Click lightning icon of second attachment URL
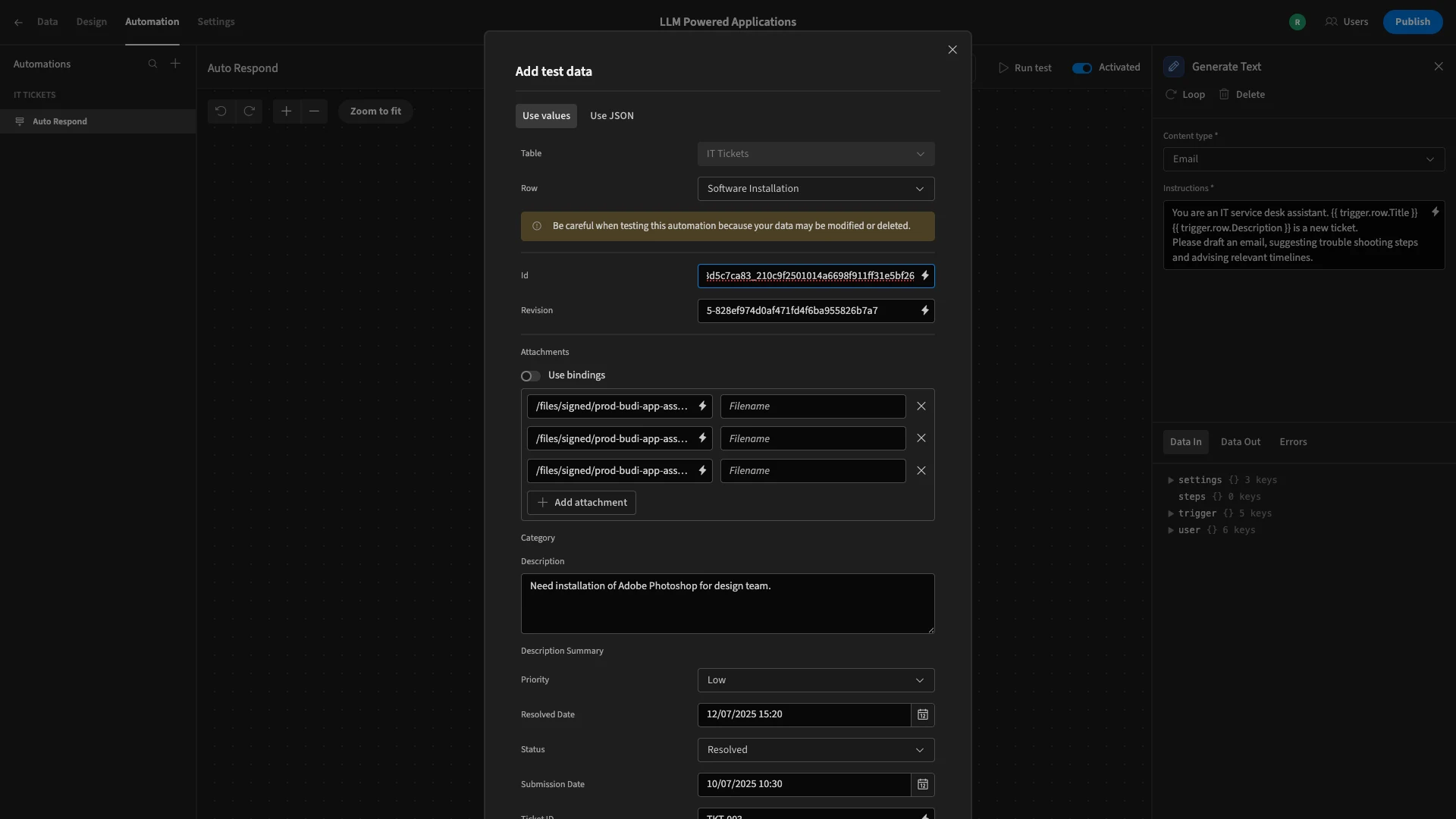 click(702, 438)
